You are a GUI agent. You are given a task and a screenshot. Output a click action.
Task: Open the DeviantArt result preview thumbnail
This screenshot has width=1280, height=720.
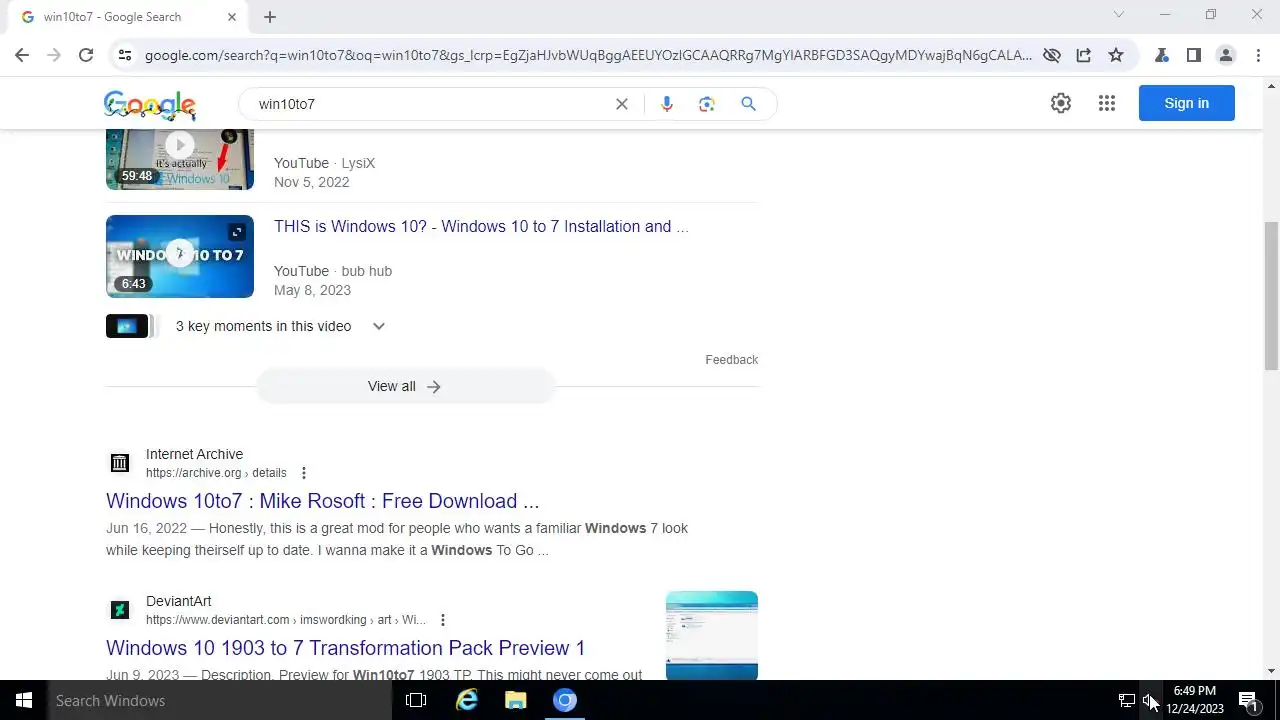tap(712, 635)
